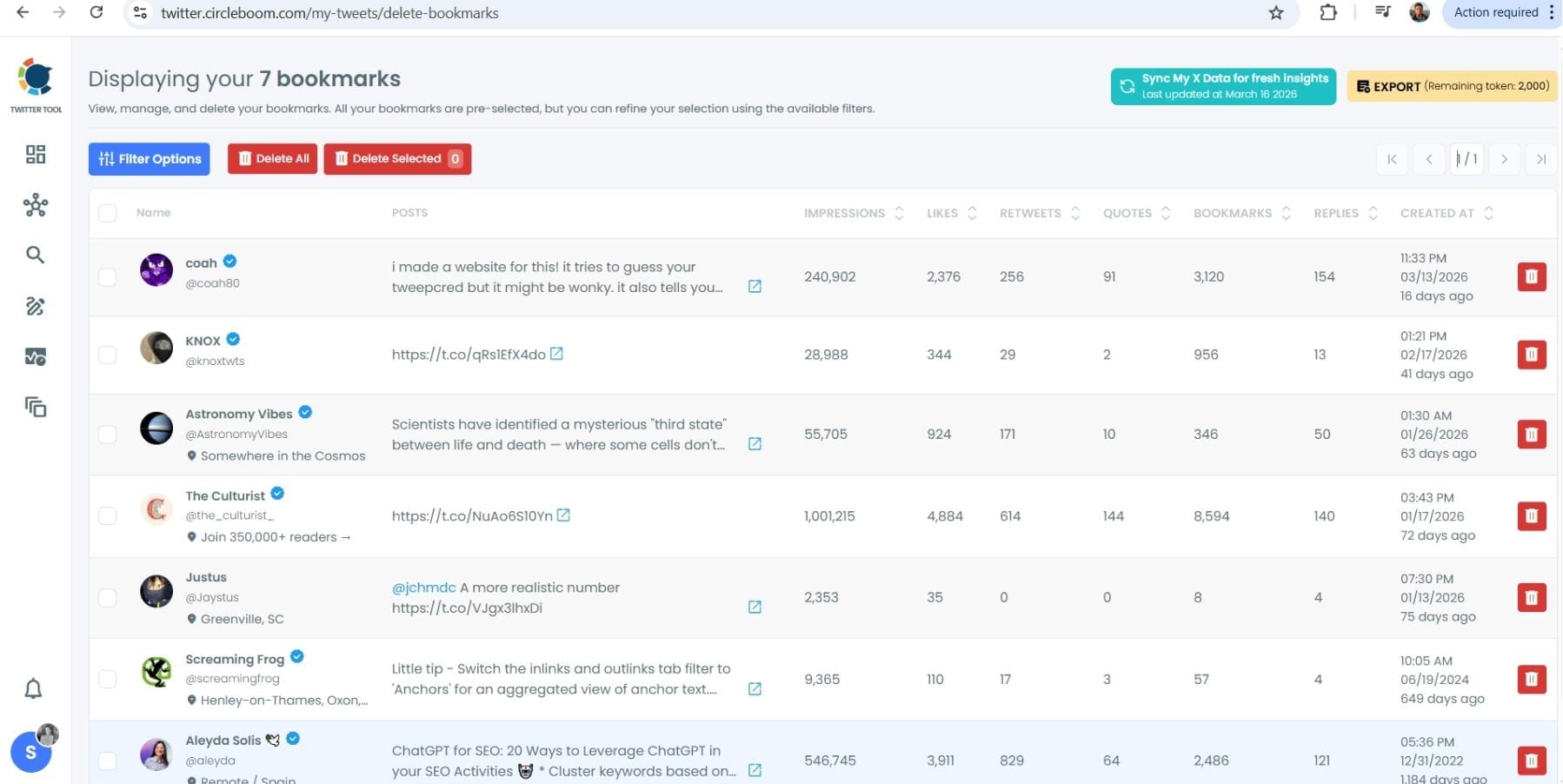This screenshot has height=784, width=1563.
Task: Toggle the select-all checkbox in table header
Action: pos(108,213)
